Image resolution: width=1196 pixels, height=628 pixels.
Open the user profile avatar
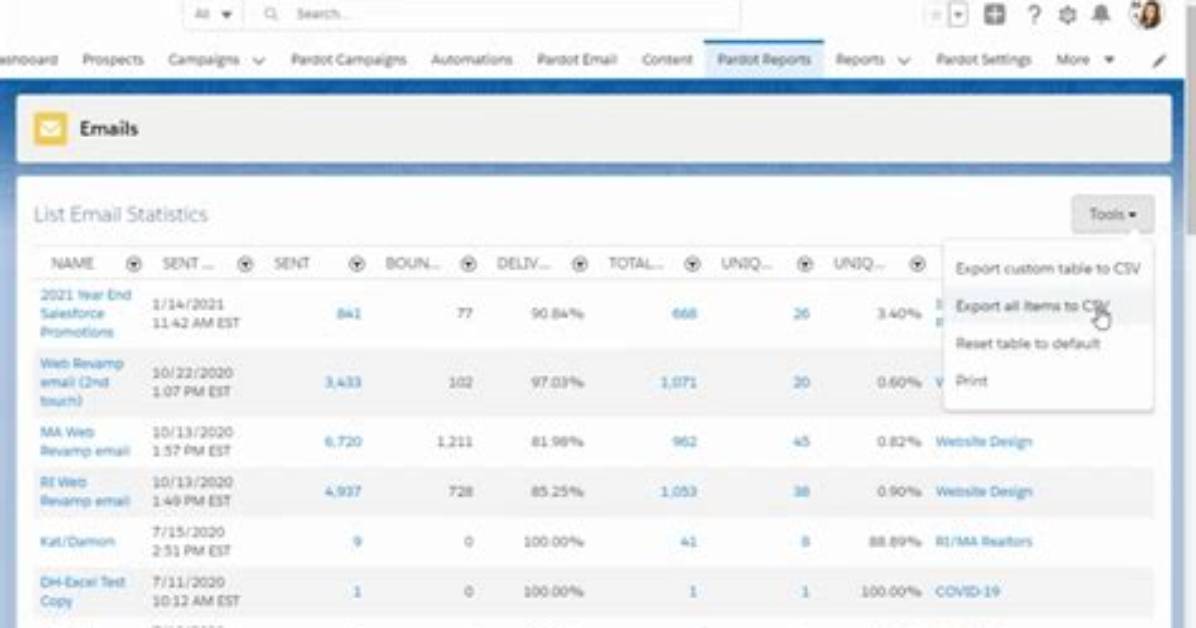[1146, 14]
